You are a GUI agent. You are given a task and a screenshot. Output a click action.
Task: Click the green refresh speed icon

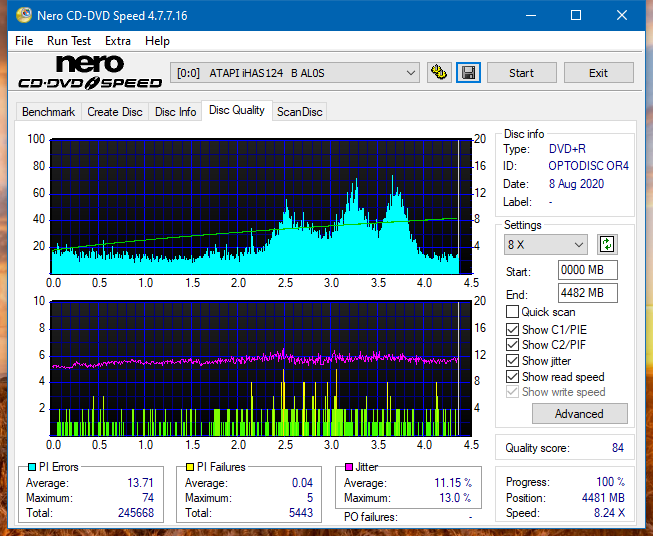pyautogui.click(x=607, y=244)
